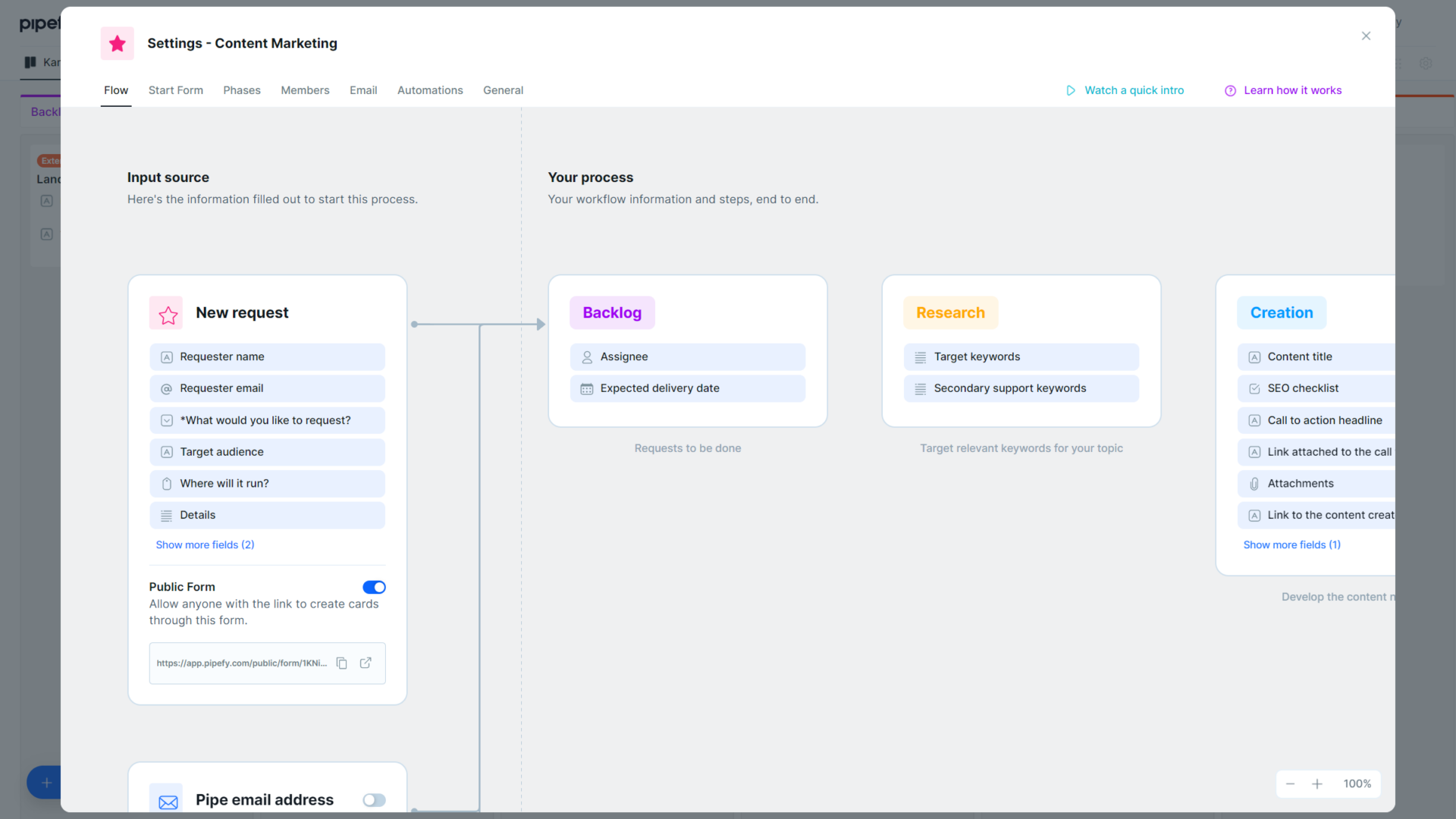Image resolution: width=1456 pixels, height=819 pixels.
Task: Expand Show more fields under New request
Action: tap(205, 544)
